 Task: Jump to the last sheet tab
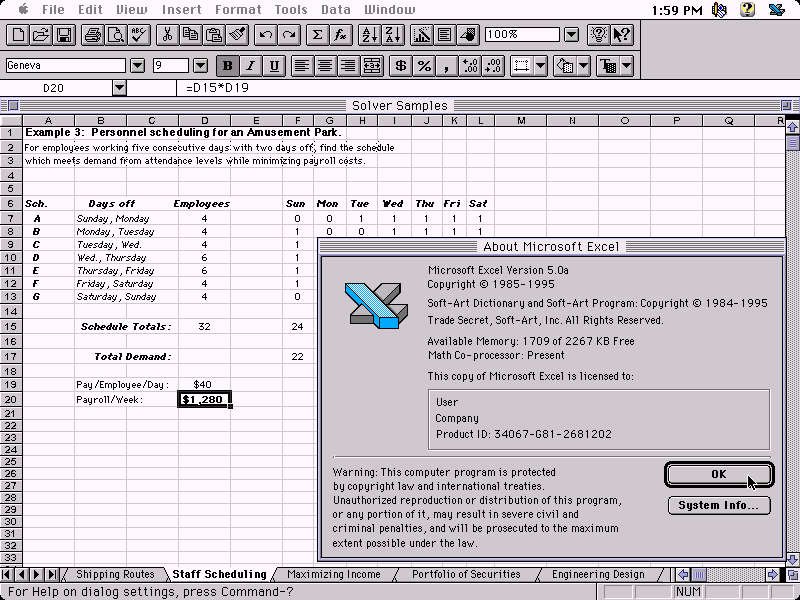(52, 574)
